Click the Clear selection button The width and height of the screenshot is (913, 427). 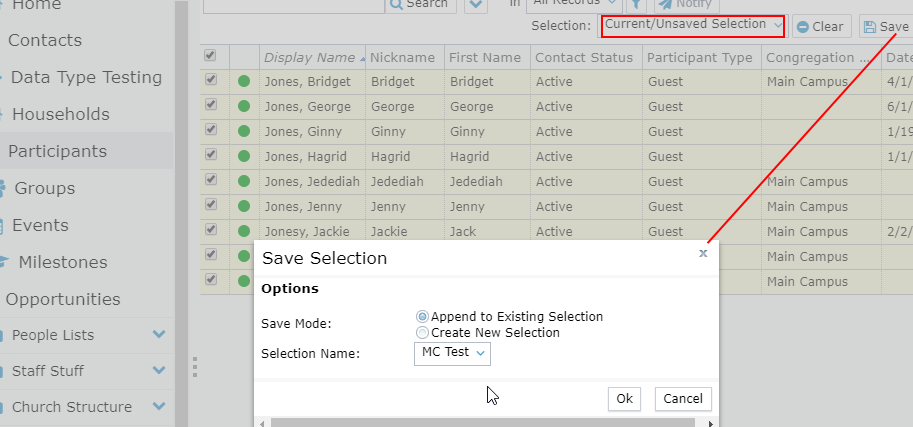(820, 27)
